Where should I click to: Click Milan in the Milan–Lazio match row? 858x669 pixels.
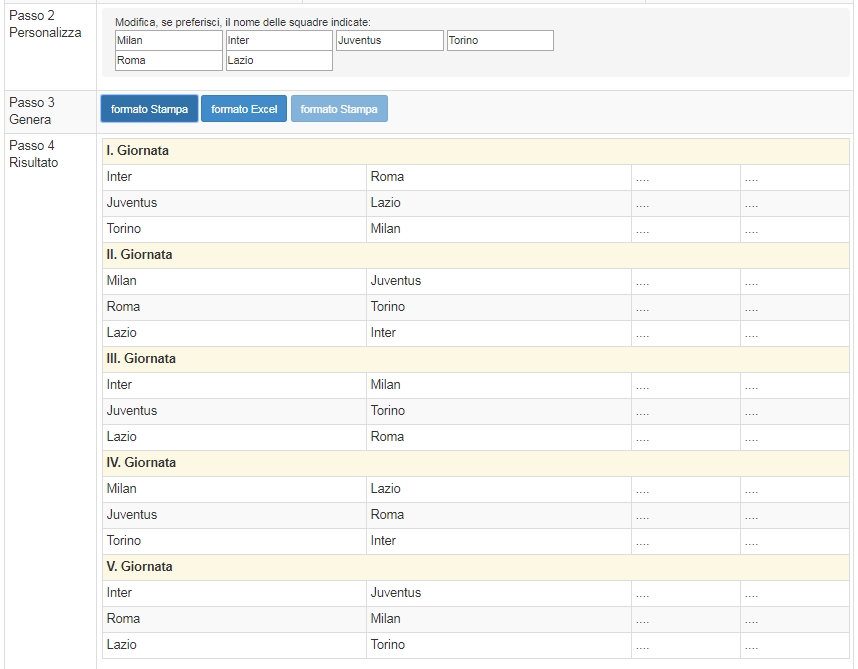click(121, 488)
